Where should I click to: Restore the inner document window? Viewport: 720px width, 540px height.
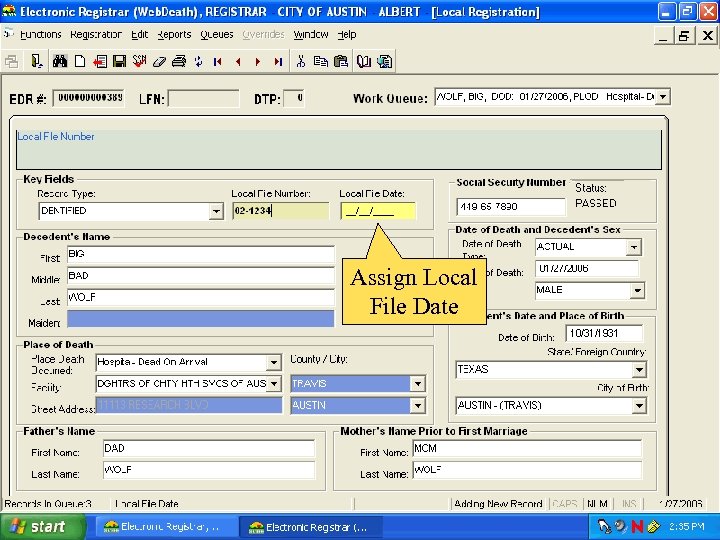tap(684, 35)
